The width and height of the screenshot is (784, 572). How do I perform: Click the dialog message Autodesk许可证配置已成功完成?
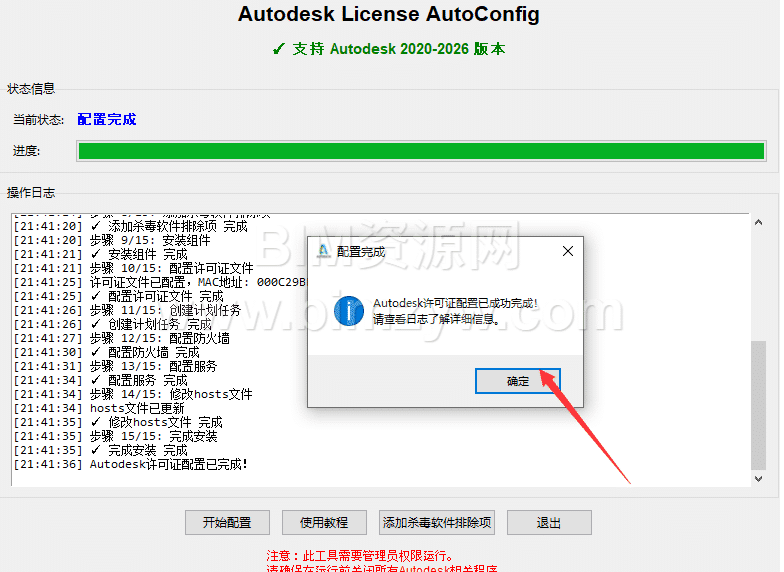coord(455,302)
